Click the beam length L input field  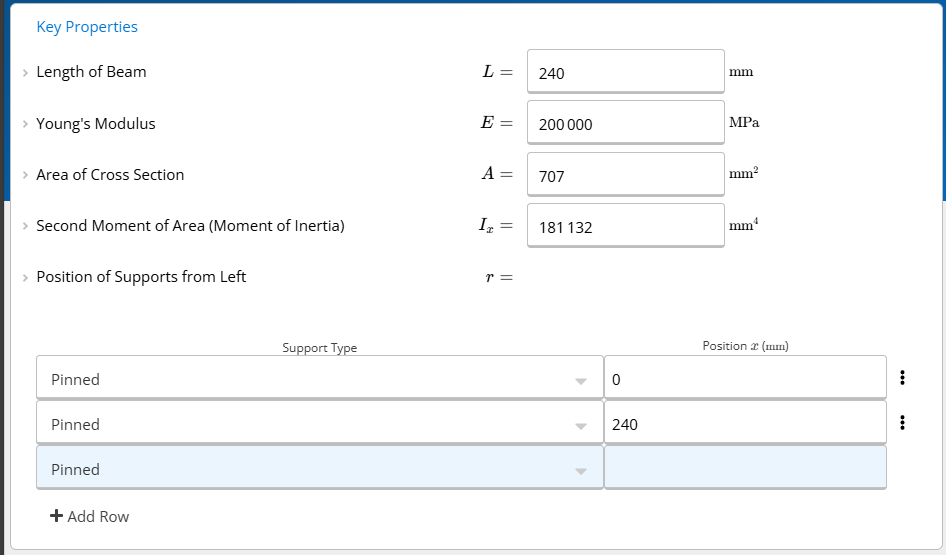(x=626, y=72)
